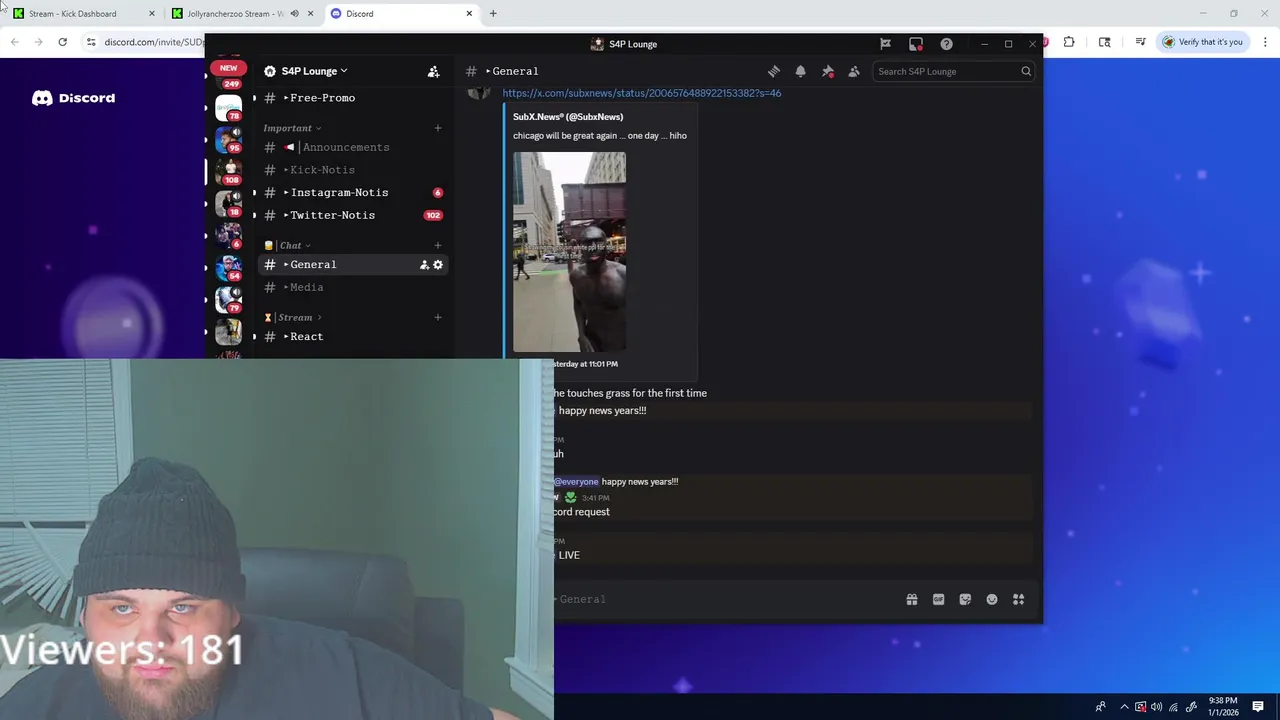Viewport: 1280px width, 720px height.
Task: Toggle the member list icon
Action: (x=854, y=71)
